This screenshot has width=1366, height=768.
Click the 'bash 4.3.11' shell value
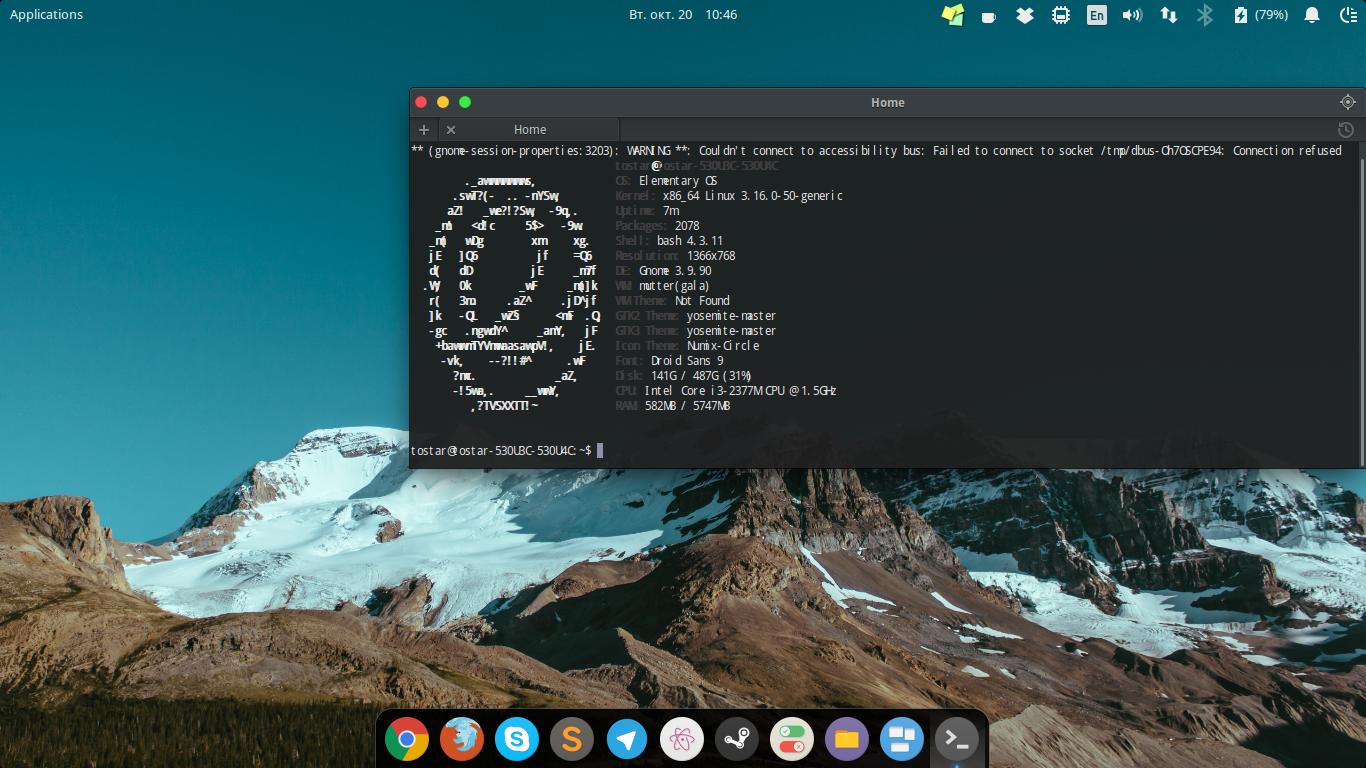coord(690,241)
